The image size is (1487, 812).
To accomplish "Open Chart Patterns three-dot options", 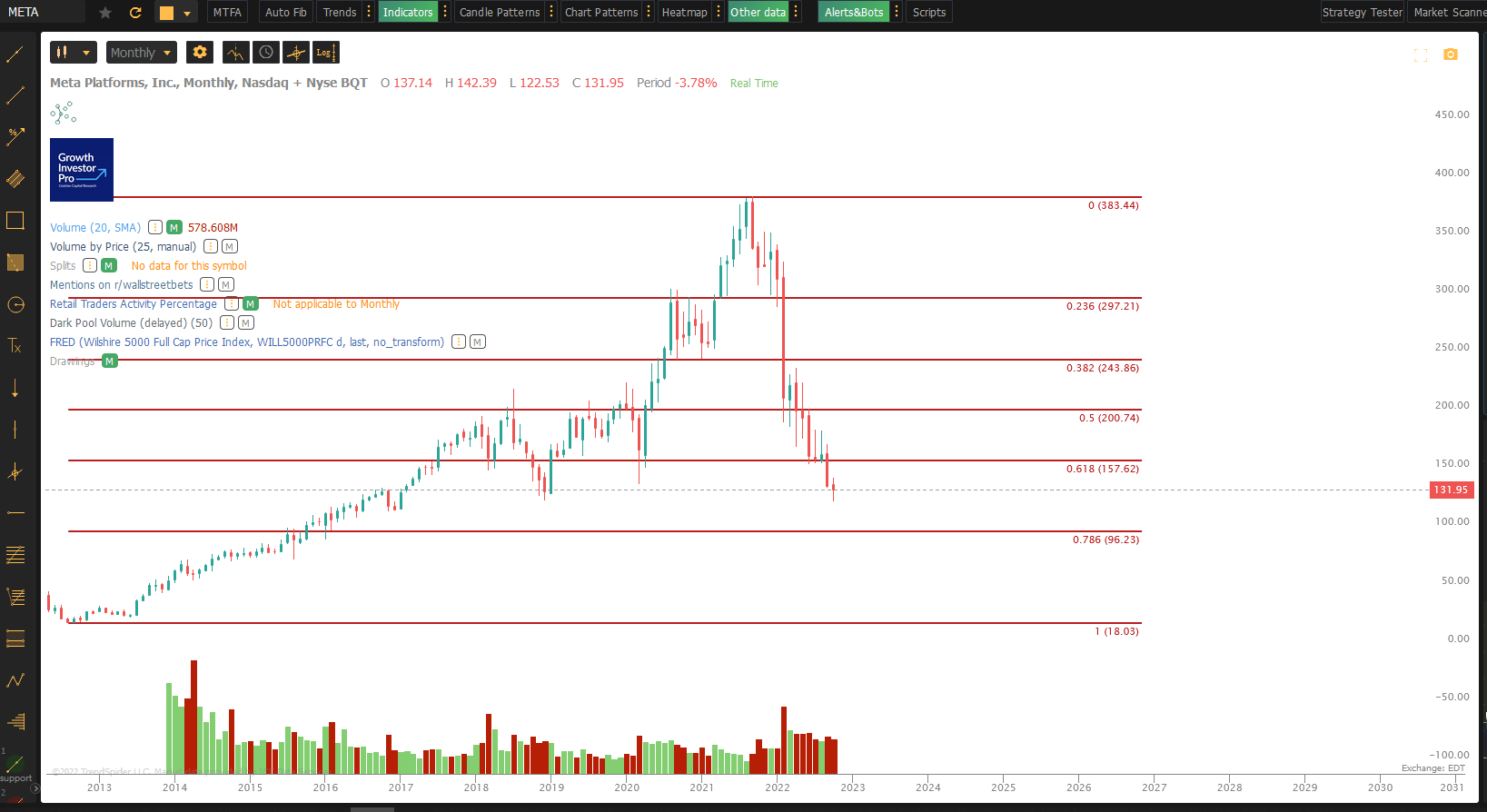I will coord(649,12).
